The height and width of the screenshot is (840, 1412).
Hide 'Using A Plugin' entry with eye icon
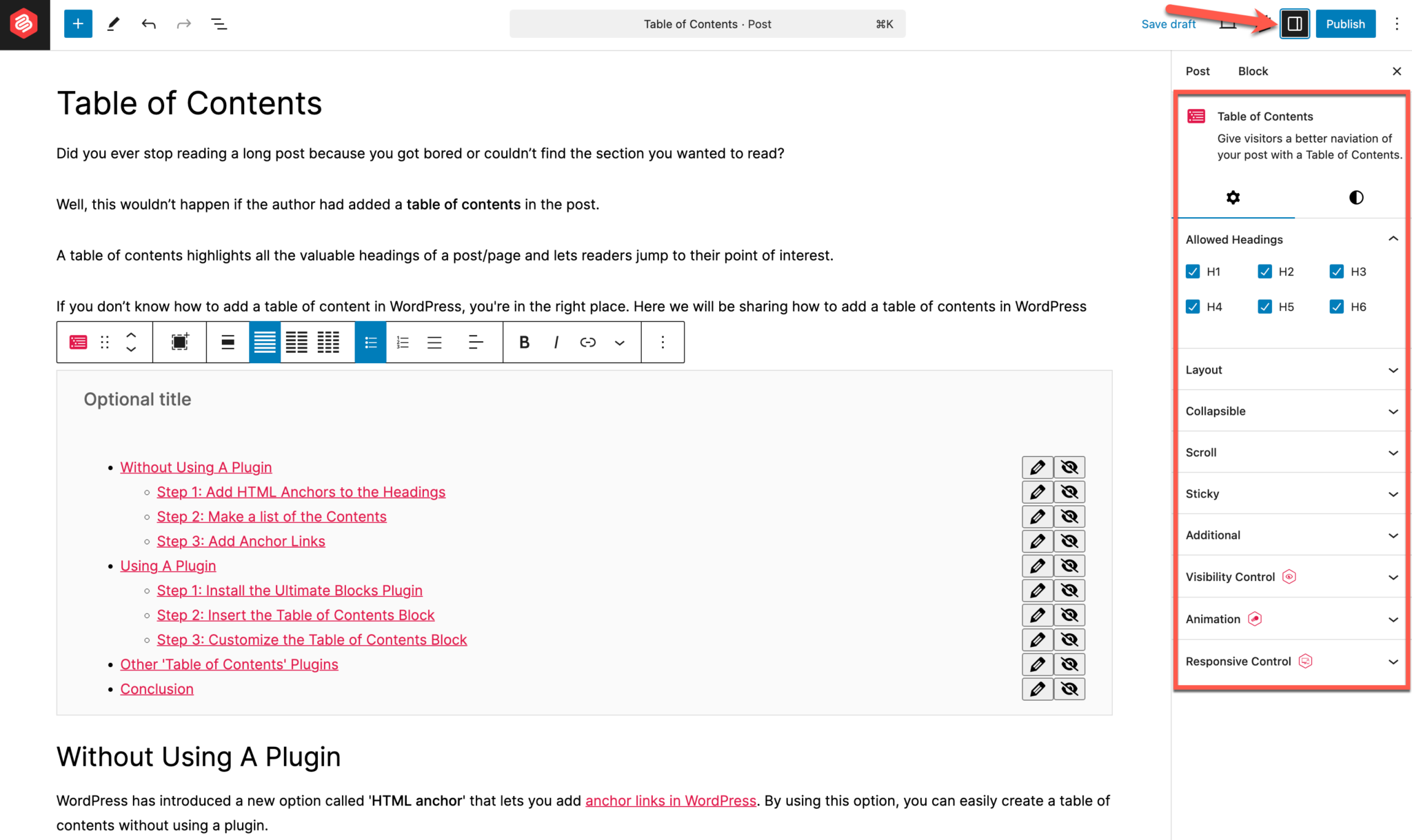pos(1069,566)
